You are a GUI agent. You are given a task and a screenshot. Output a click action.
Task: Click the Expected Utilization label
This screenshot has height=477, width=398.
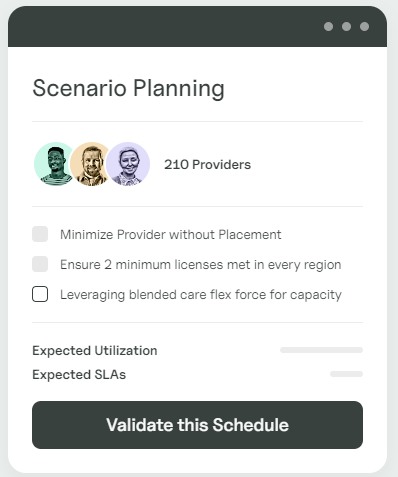[x=95, y=351]
